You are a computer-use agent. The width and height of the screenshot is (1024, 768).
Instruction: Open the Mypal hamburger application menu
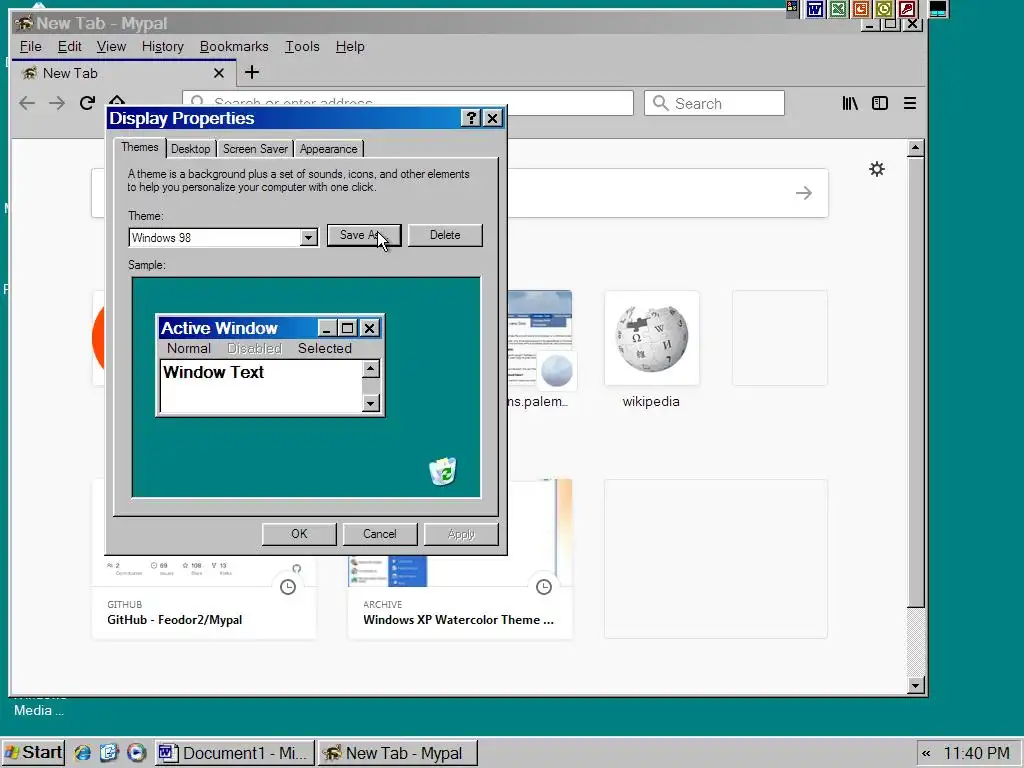point(910,103)
